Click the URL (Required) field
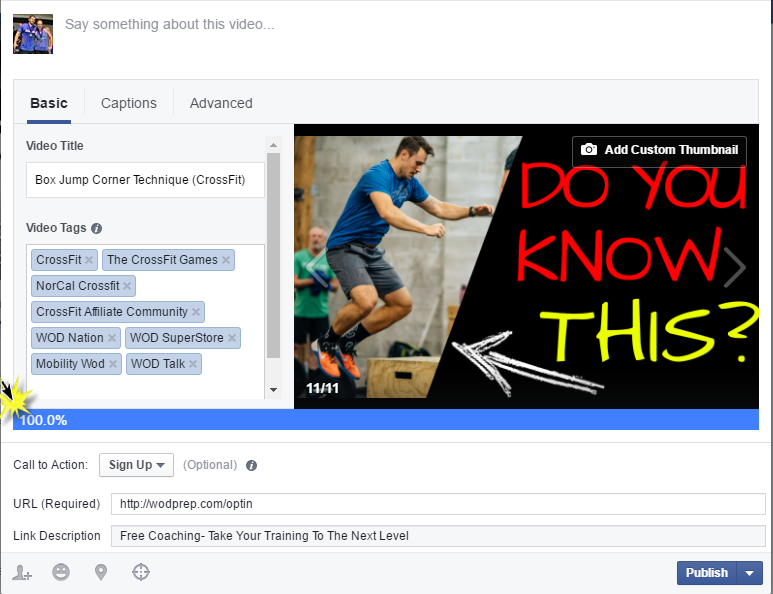Viewport: 773px width, 594px height. (x=438, y=504)
